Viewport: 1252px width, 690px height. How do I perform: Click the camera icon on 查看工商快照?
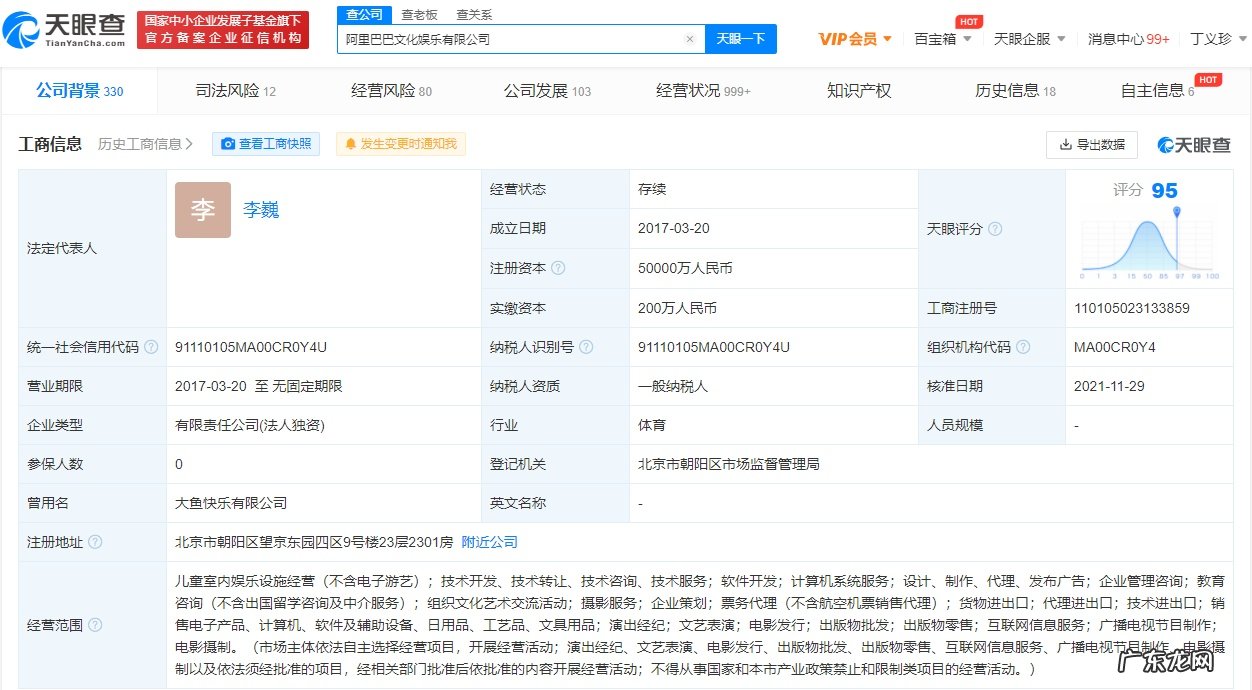coord(229,144)
